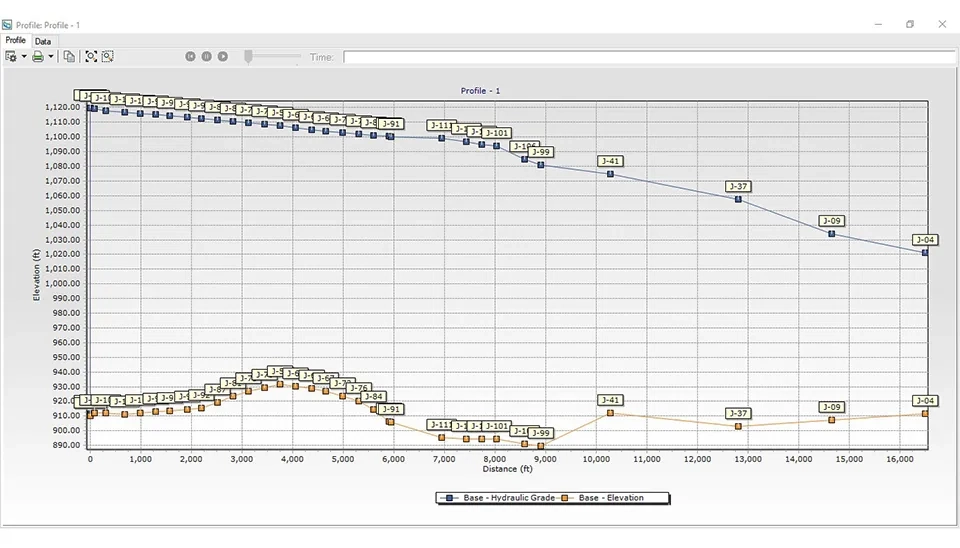
Task: Click the Copy icon in toolbar
Action: tap(69, 57)
